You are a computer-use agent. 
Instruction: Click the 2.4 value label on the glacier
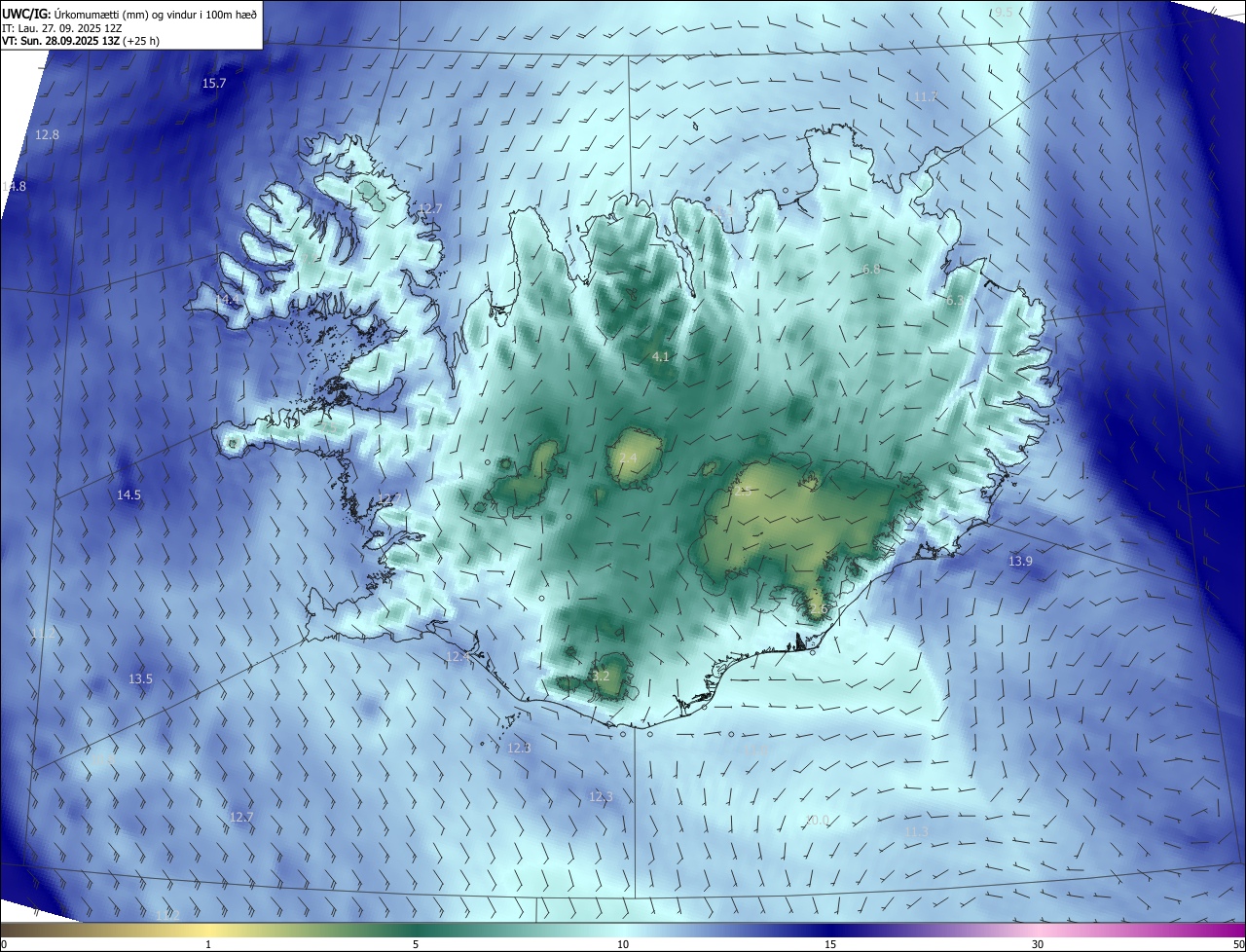(628, 458)
